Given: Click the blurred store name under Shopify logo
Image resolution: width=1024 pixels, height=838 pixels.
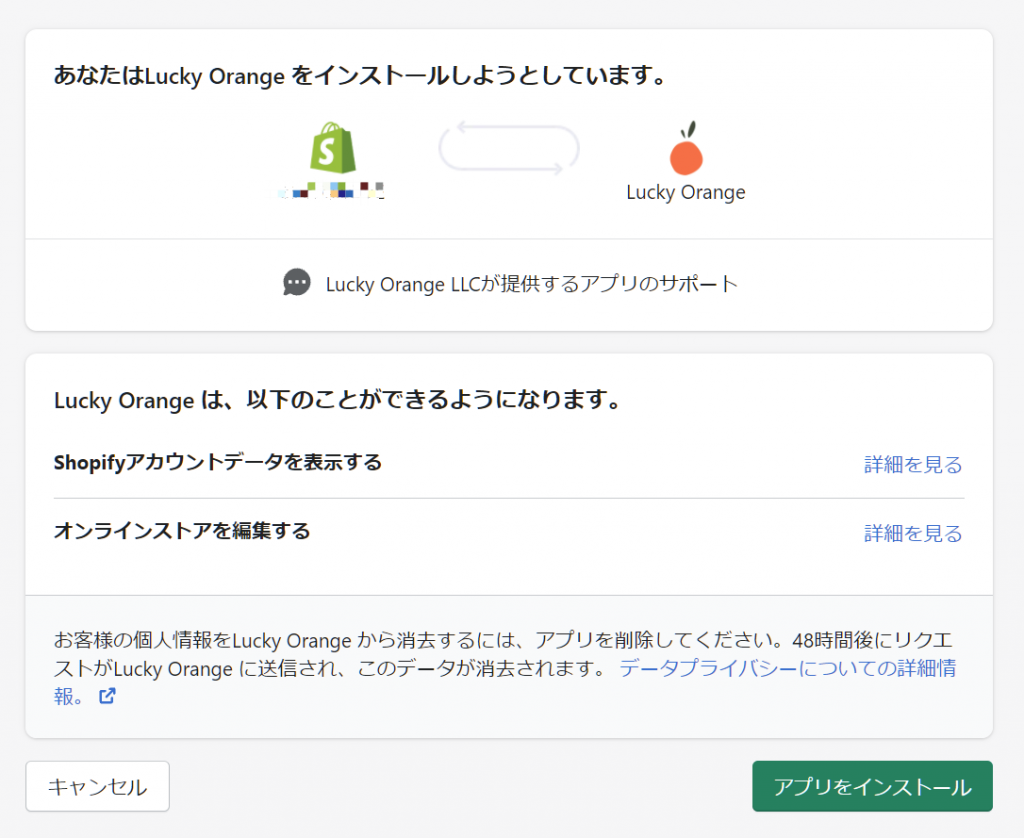Looking at the screenshot, I should tap(331, 190).
